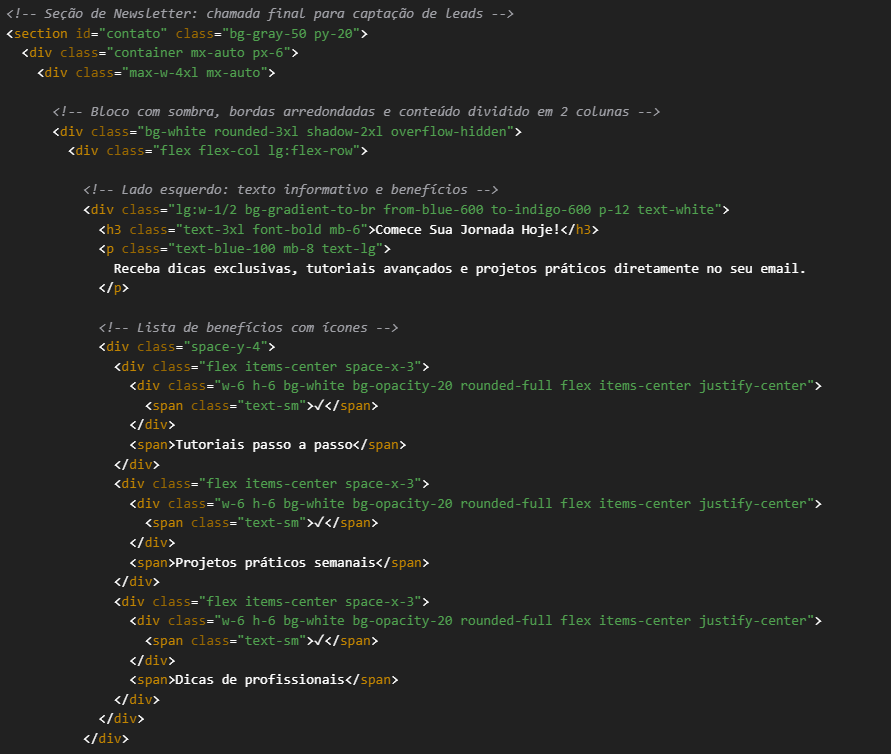This screenshot has height=754, width=891.
Task: Click the heading text "Comece Sua Jornada Hoje!"
Action: coord(468,230)
